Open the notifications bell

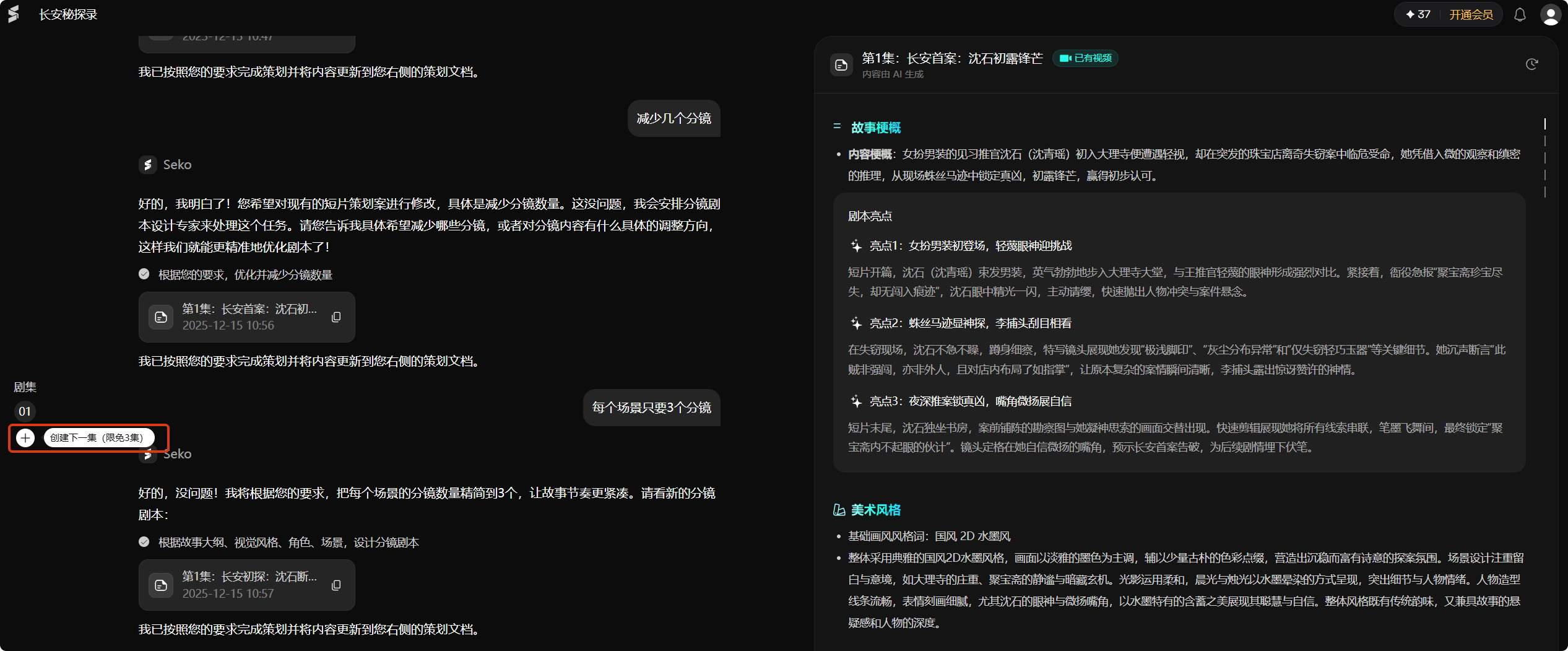[1520, 15]
